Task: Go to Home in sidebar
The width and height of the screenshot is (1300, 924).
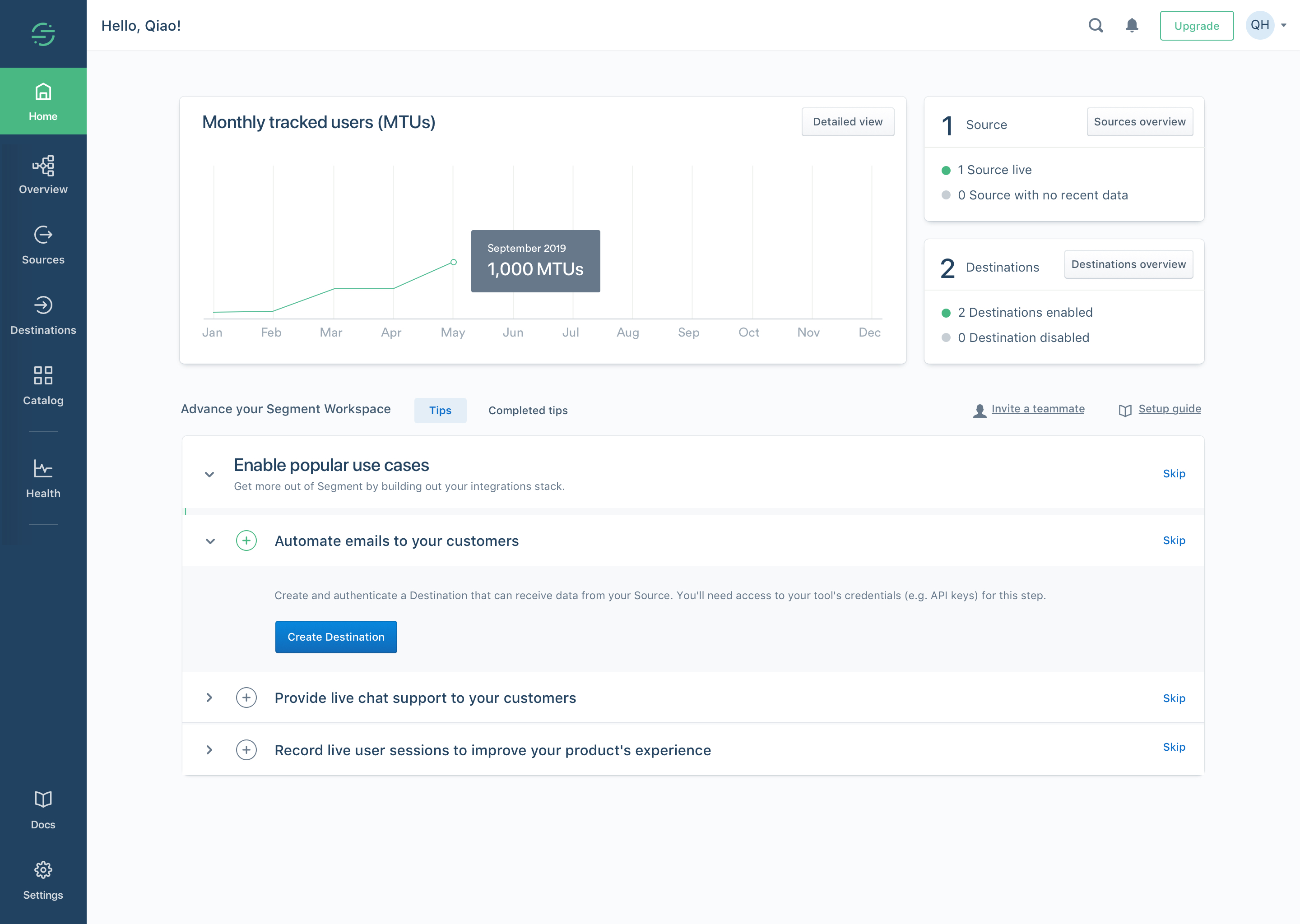Action: pyautogui.click(x=43, y=101)
